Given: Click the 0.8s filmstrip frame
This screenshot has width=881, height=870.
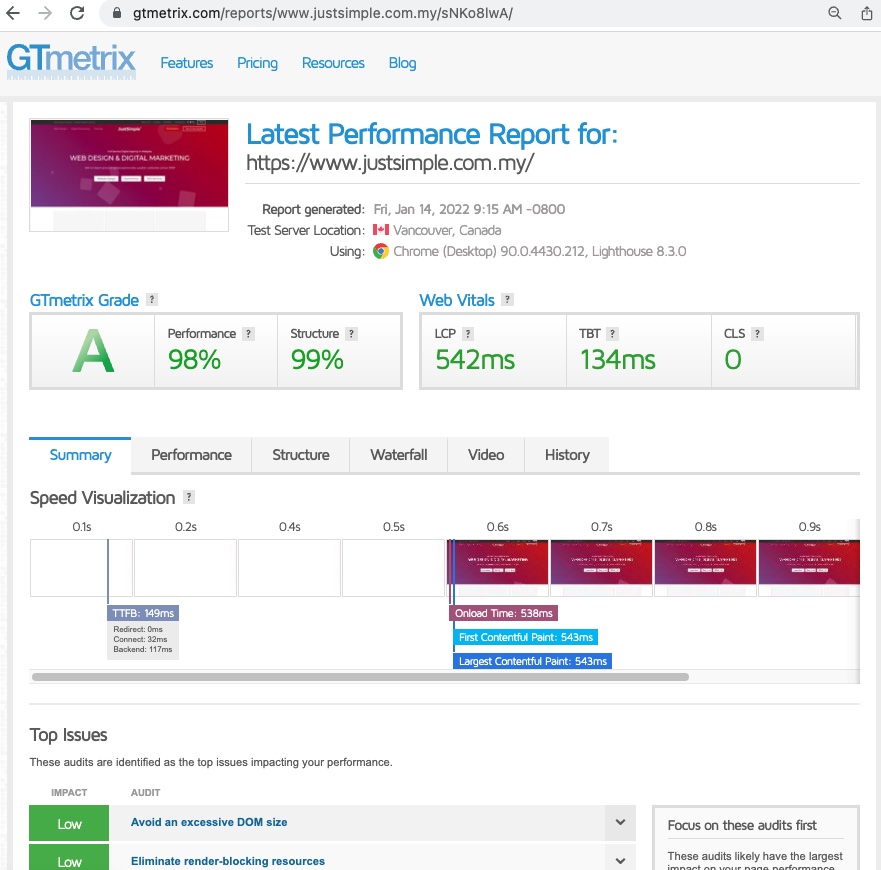Looking at the screenshot, I should [x=705, y=568].
